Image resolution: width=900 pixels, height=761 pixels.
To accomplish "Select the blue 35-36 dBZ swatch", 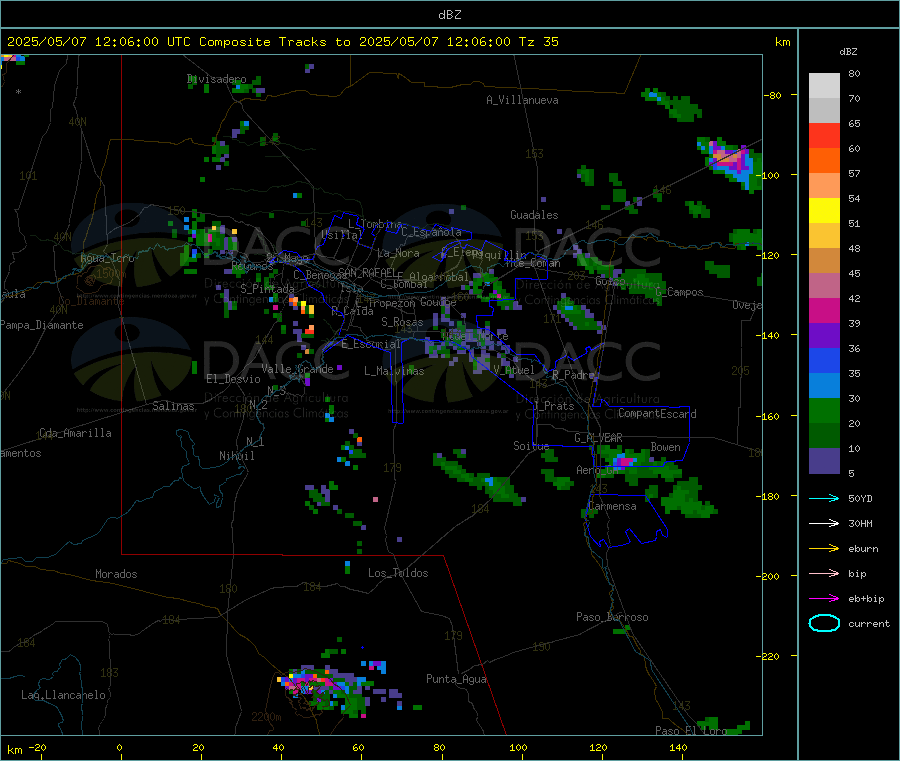I will pos(824,360).
